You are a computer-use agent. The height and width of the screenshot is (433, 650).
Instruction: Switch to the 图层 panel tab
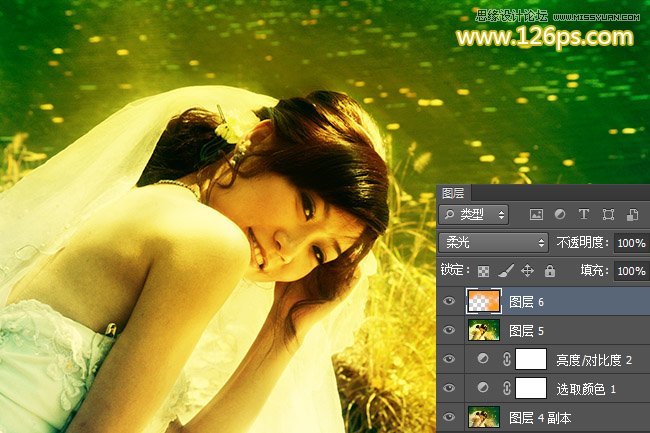[453, 193]
